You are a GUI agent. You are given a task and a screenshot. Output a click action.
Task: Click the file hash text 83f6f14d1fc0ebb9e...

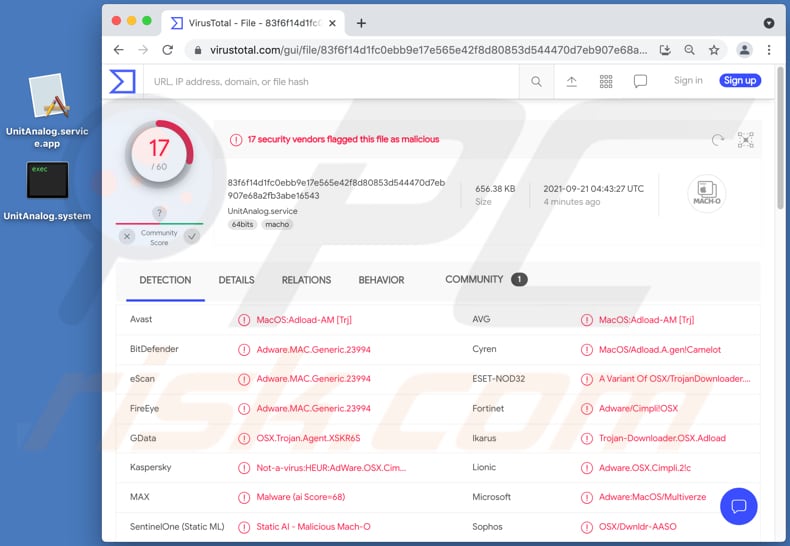(x=336, y=189)
